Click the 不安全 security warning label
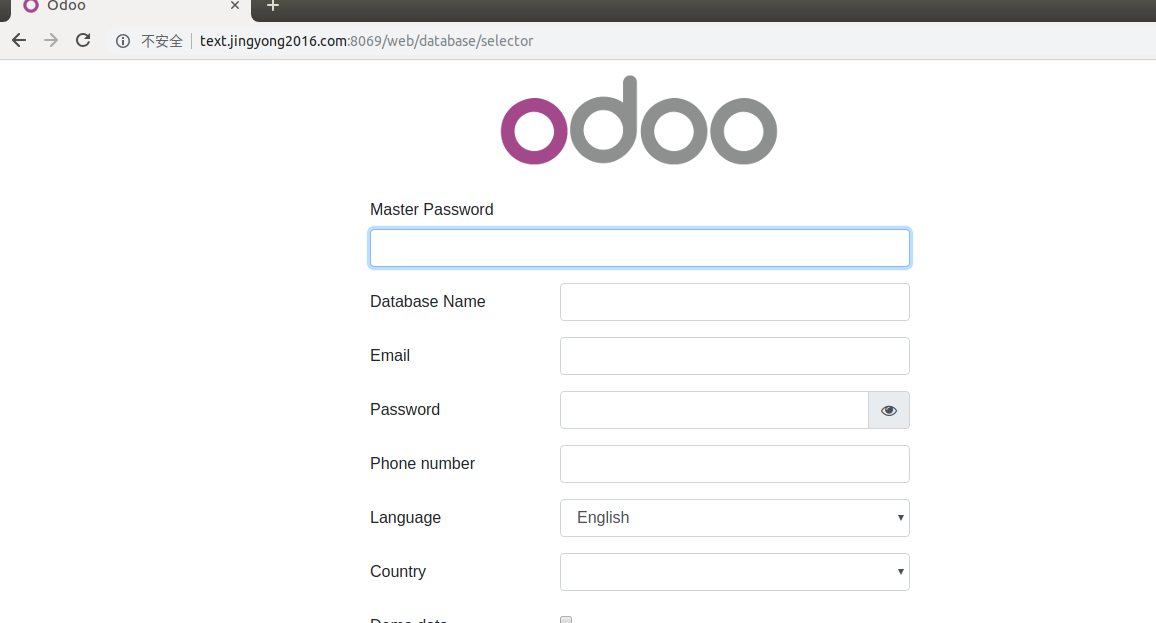The width and height of the screenshot is (1156, 623). [x=161, y=41]
